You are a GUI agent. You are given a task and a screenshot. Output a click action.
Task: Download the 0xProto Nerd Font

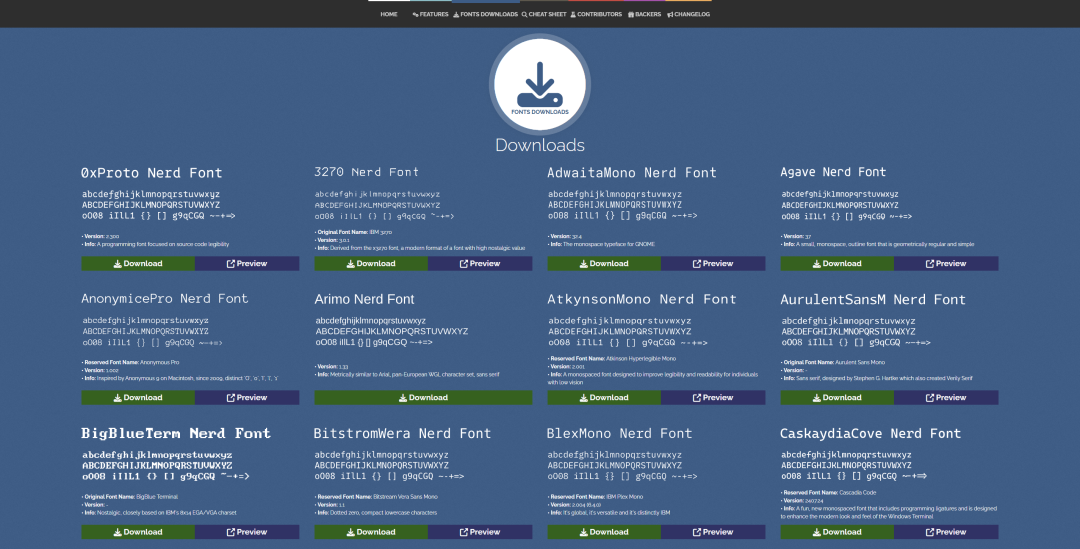(x=138, y=264)
